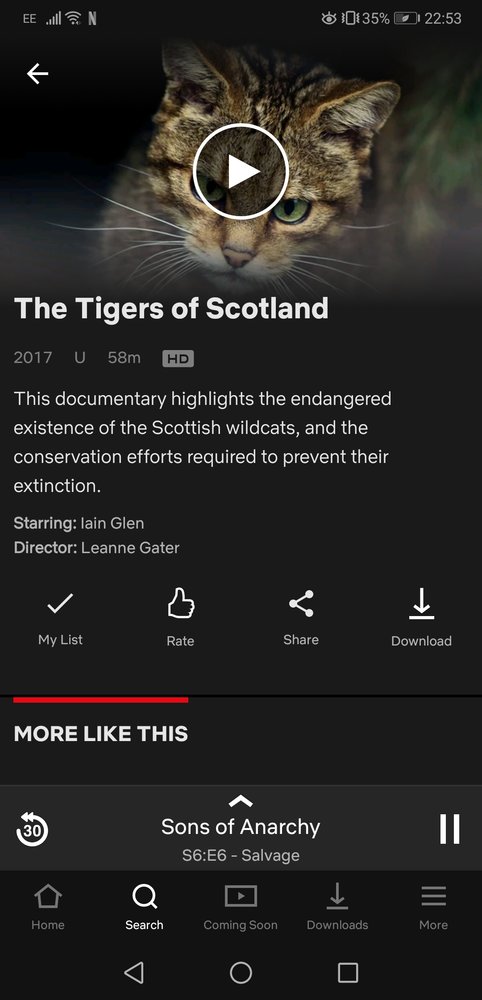Download this documentary with Download icon

coord(421,603)
